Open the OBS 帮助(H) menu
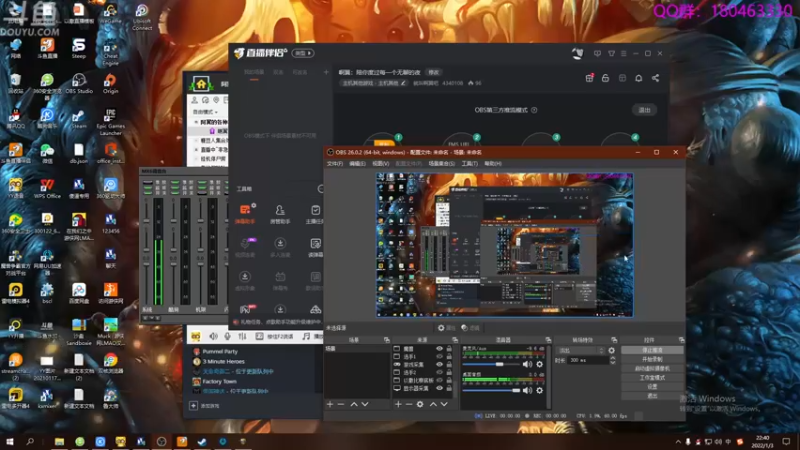Viewport: 800px width, 450px height. (x=493, y=164)
